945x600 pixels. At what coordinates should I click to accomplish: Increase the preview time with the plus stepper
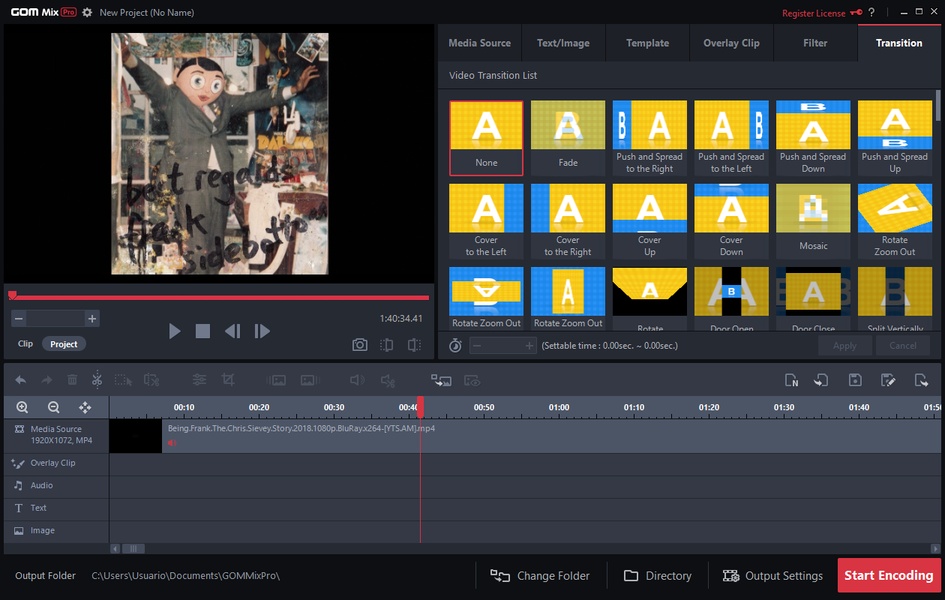point(92,319)
